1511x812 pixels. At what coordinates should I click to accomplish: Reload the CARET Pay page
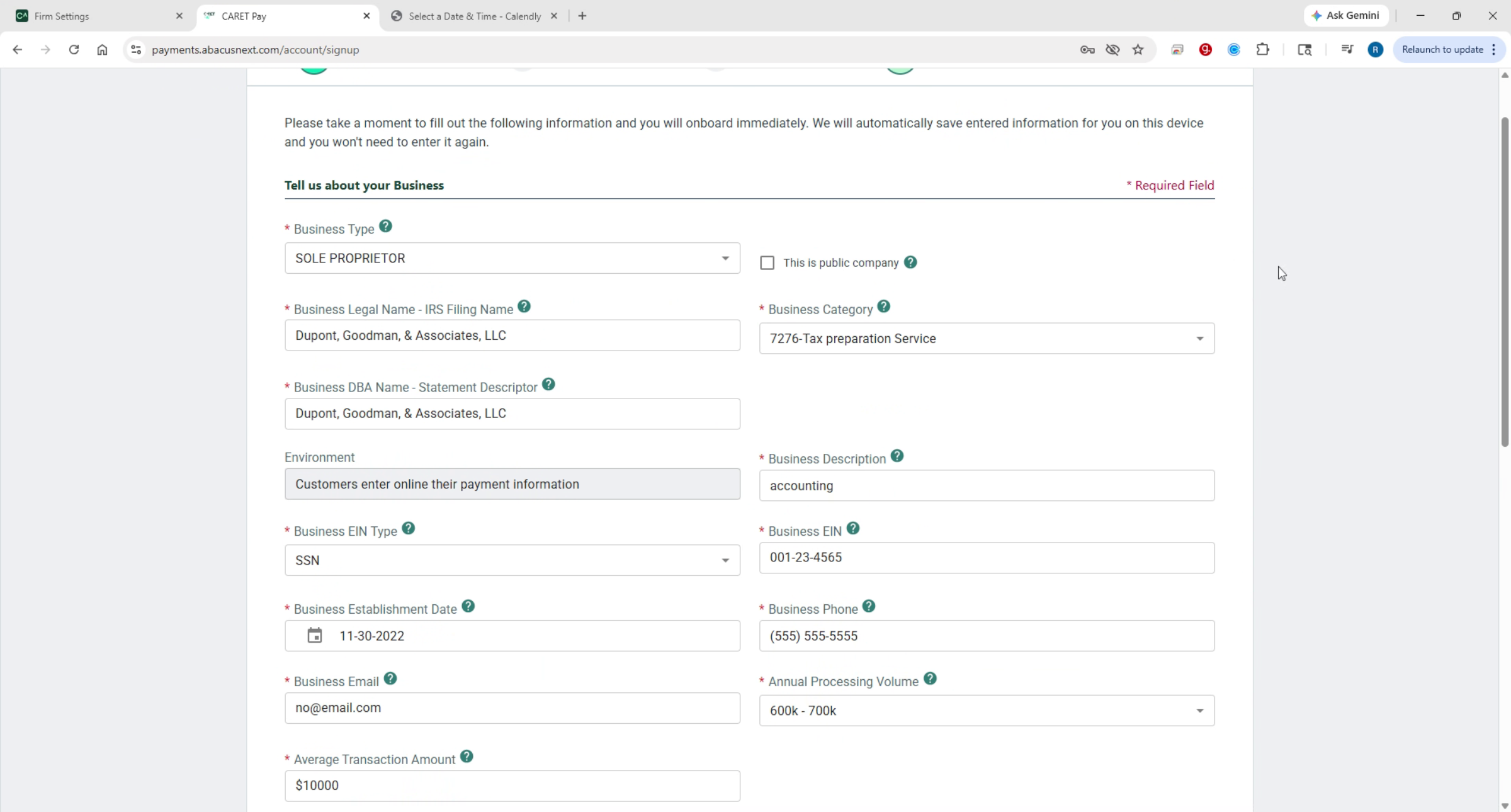pos(74,50)
